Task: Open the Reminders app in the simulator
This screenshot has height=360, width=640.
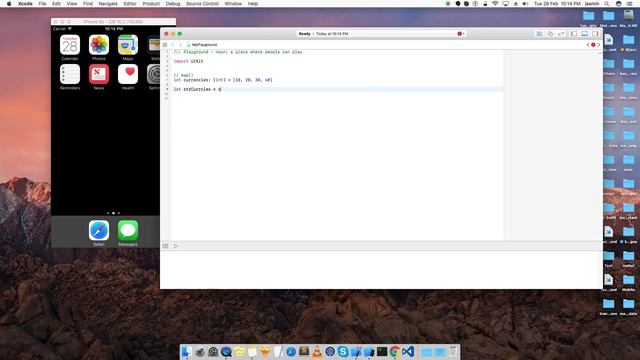Action: 70,74
